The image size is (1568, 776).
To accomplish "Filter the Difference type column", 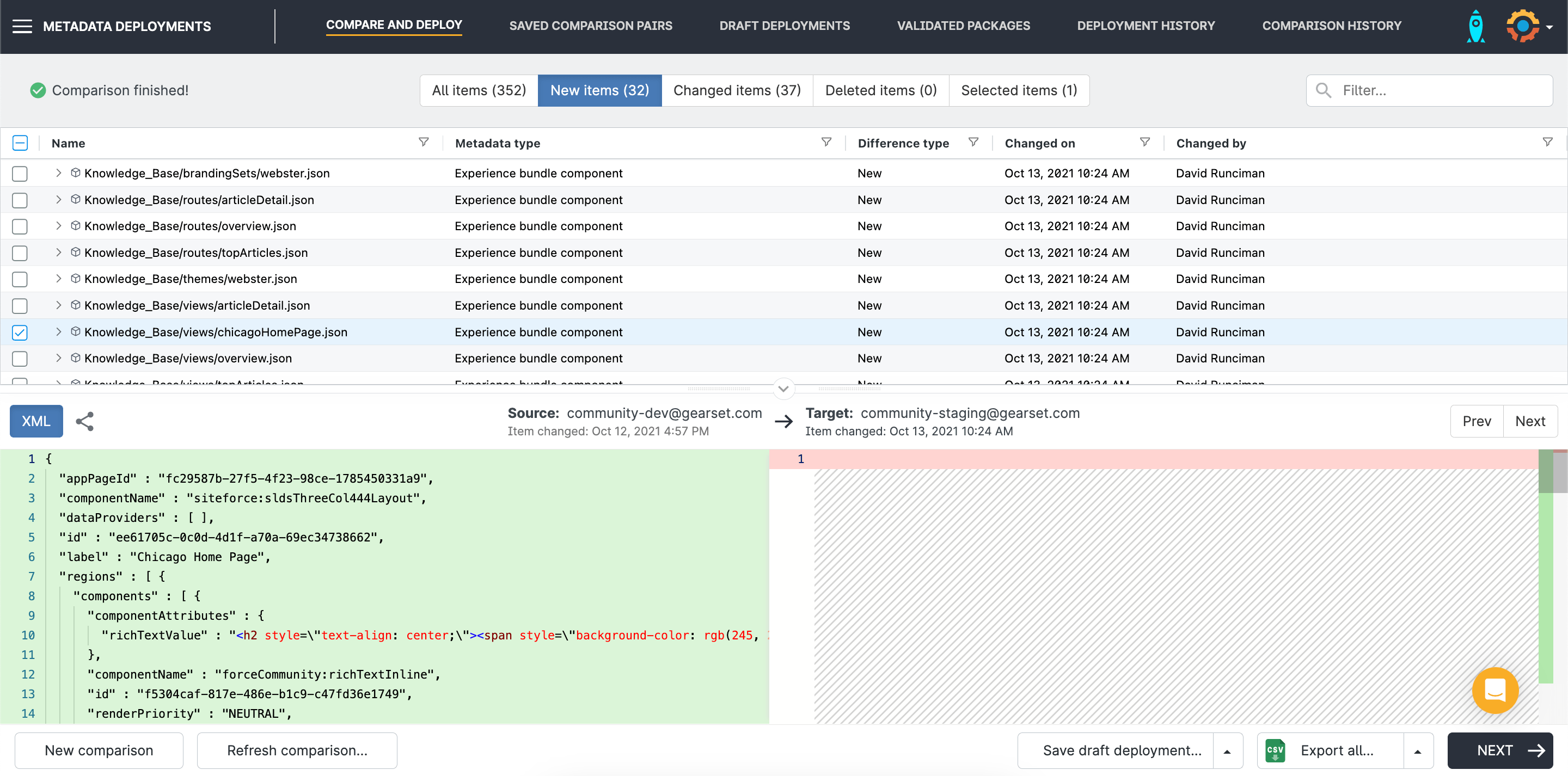I will click(x=973, y=143).
